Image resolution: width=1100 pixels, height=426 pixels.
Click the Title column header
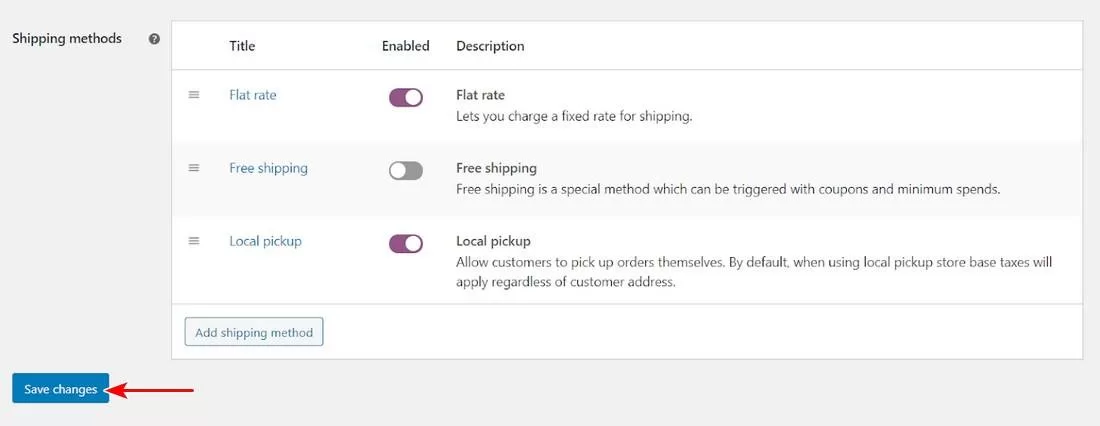242,46
